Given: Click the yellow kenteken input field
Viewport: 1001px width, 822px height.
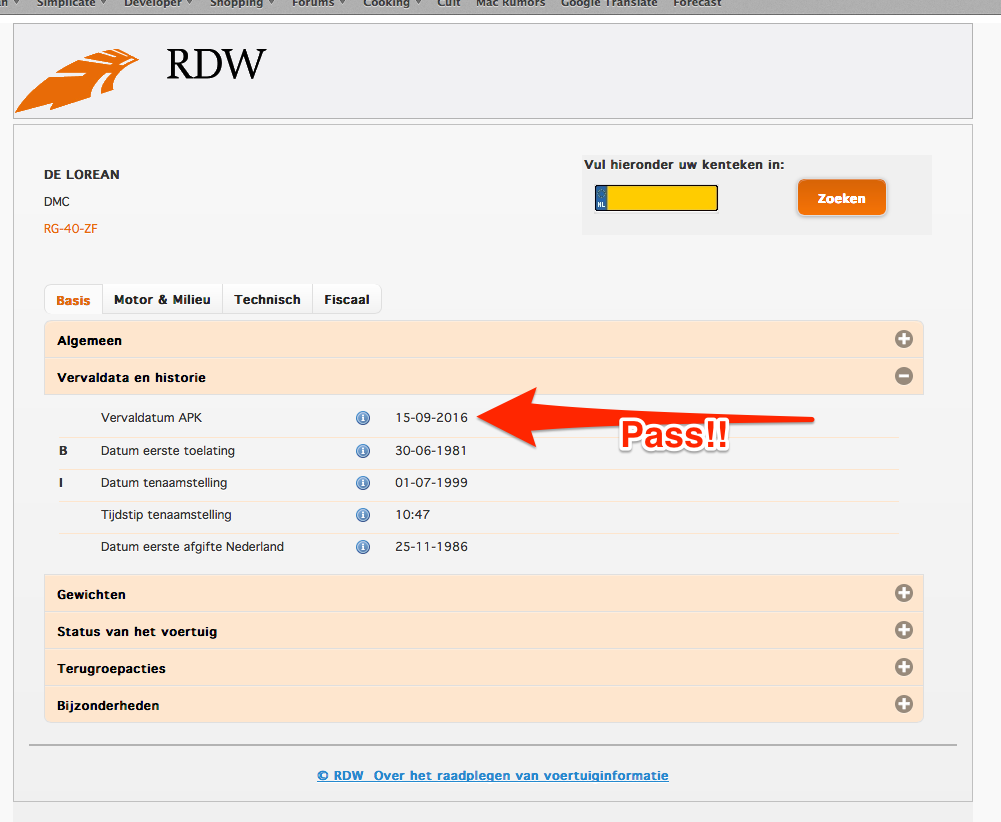Looking at the screenshot, I should pos(661,198).
